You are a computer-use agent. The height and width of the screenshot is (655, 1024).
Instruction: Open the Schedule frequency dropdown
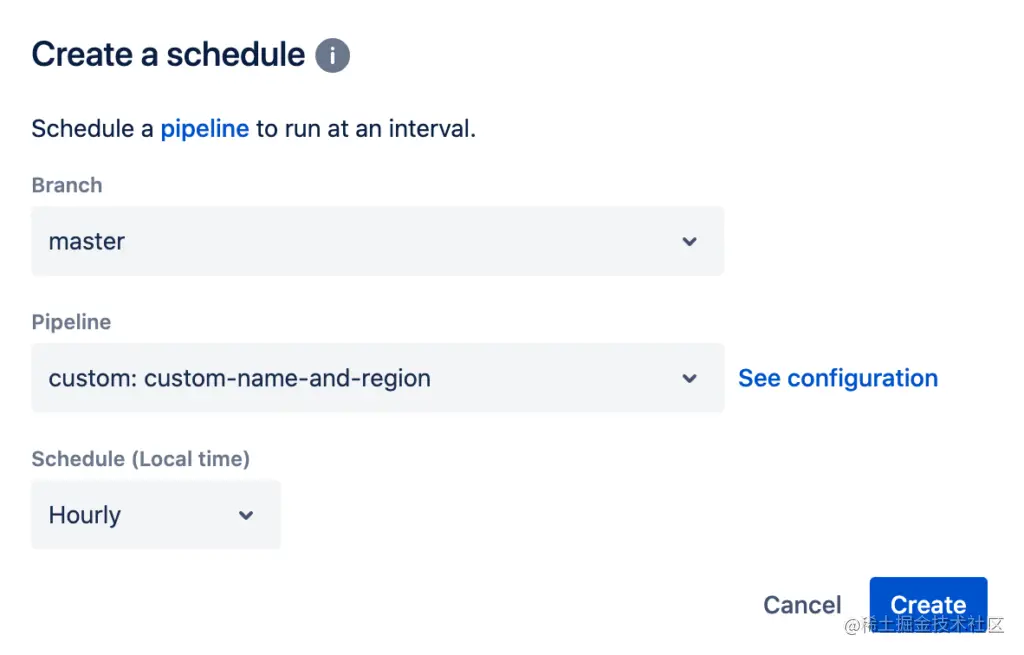[155, 515]
